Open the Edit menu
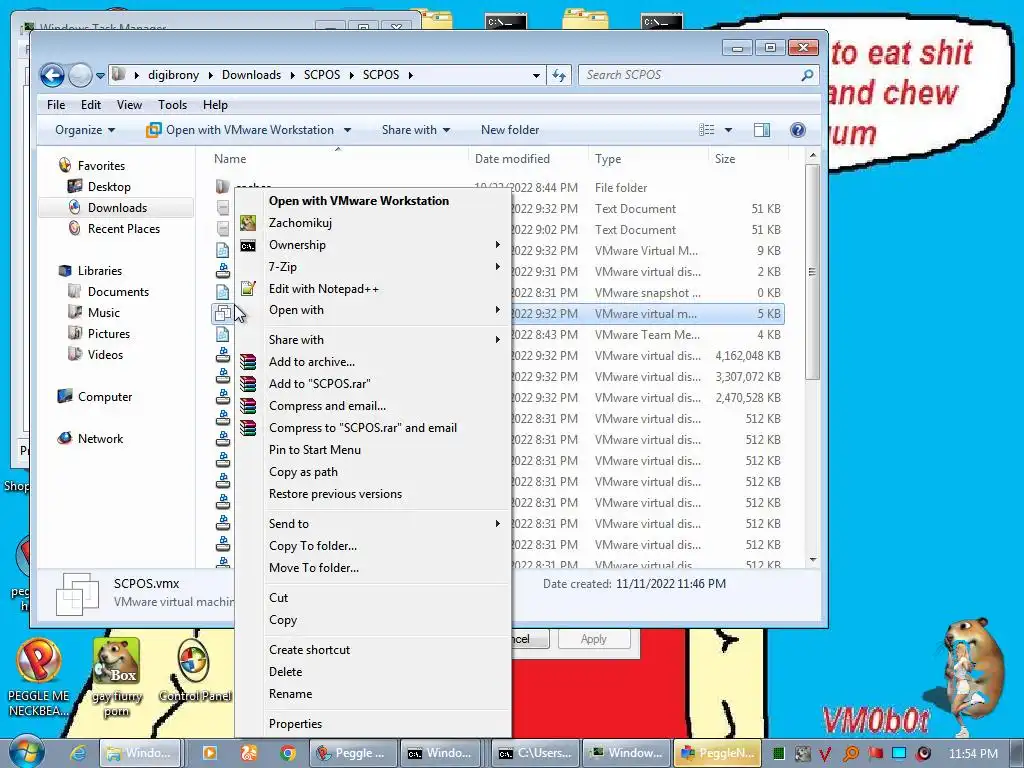Viewport: 1024px width, 768px height. (x=91, y=104)
